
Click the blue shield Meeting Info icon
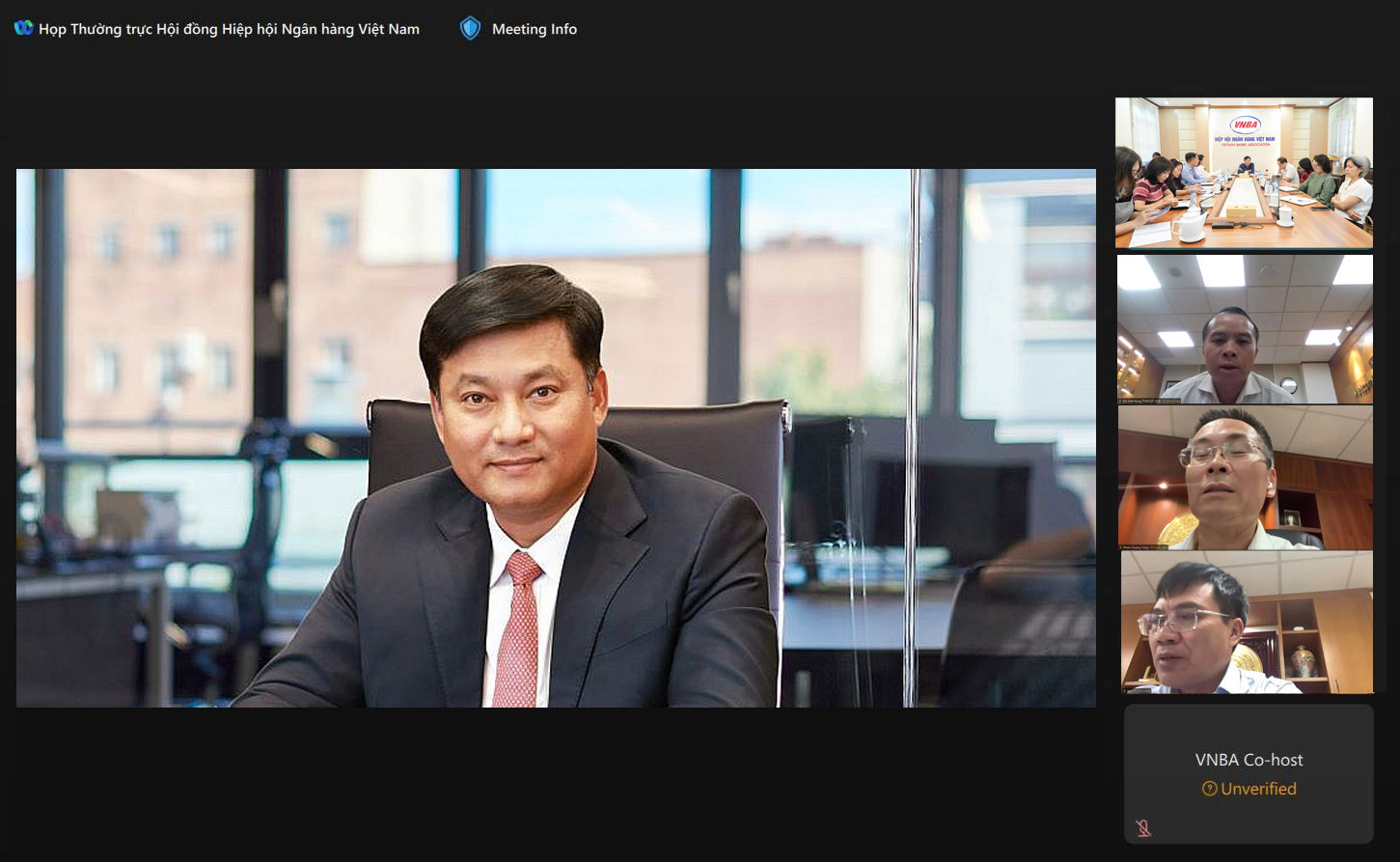(470, 29)
